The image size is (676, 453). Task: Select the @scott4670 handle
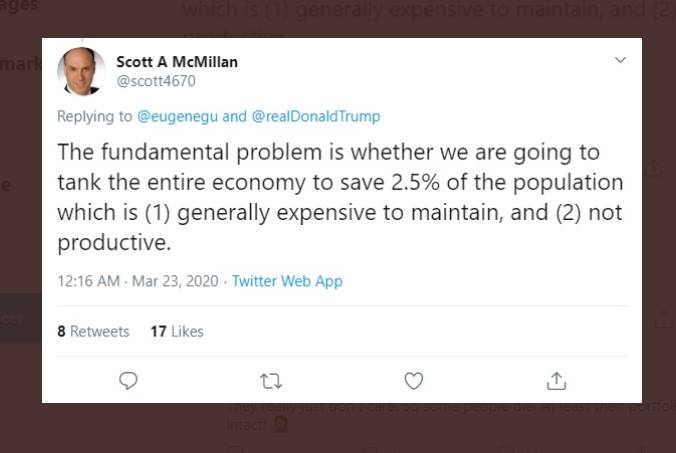(x=156, y=81)
